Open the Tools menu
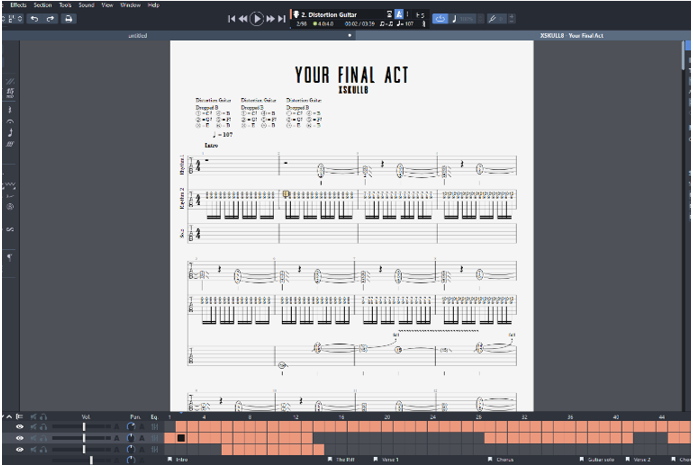Screen dimensions: 693x466 [65, 5]
